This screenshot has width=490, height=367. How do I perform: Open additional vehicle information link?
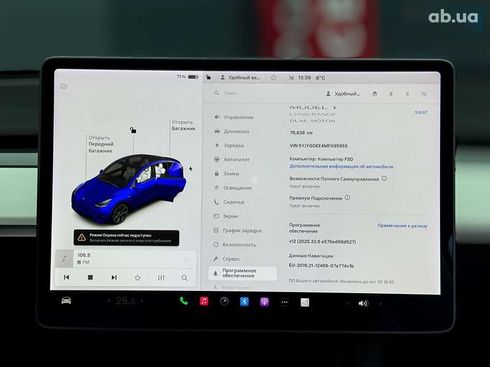point(341,166)
